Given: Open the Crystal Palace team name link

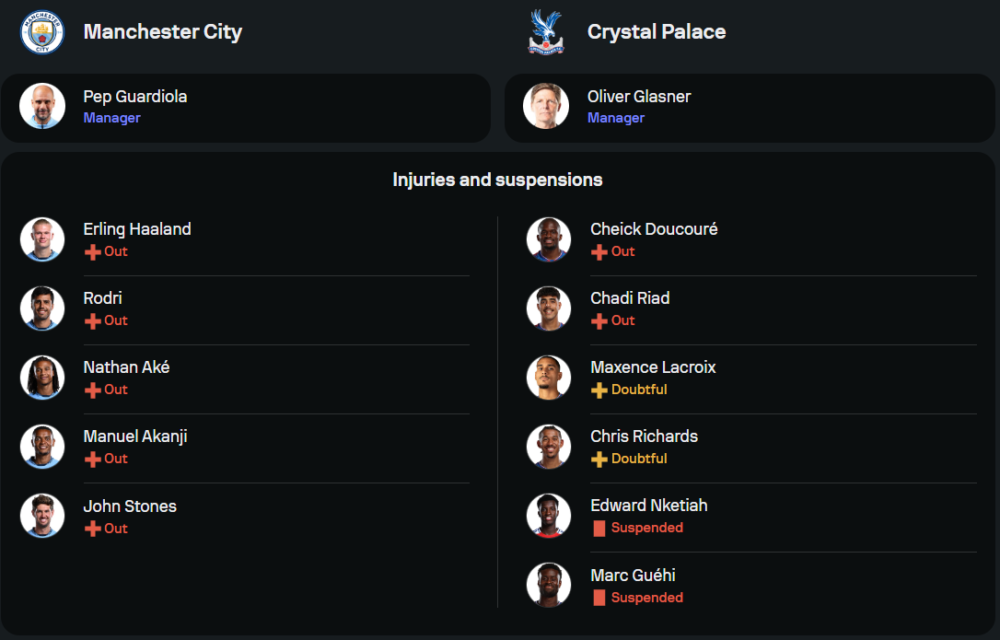Looking at the screenshot, I should pyautogui.click(x=657, y=32).
